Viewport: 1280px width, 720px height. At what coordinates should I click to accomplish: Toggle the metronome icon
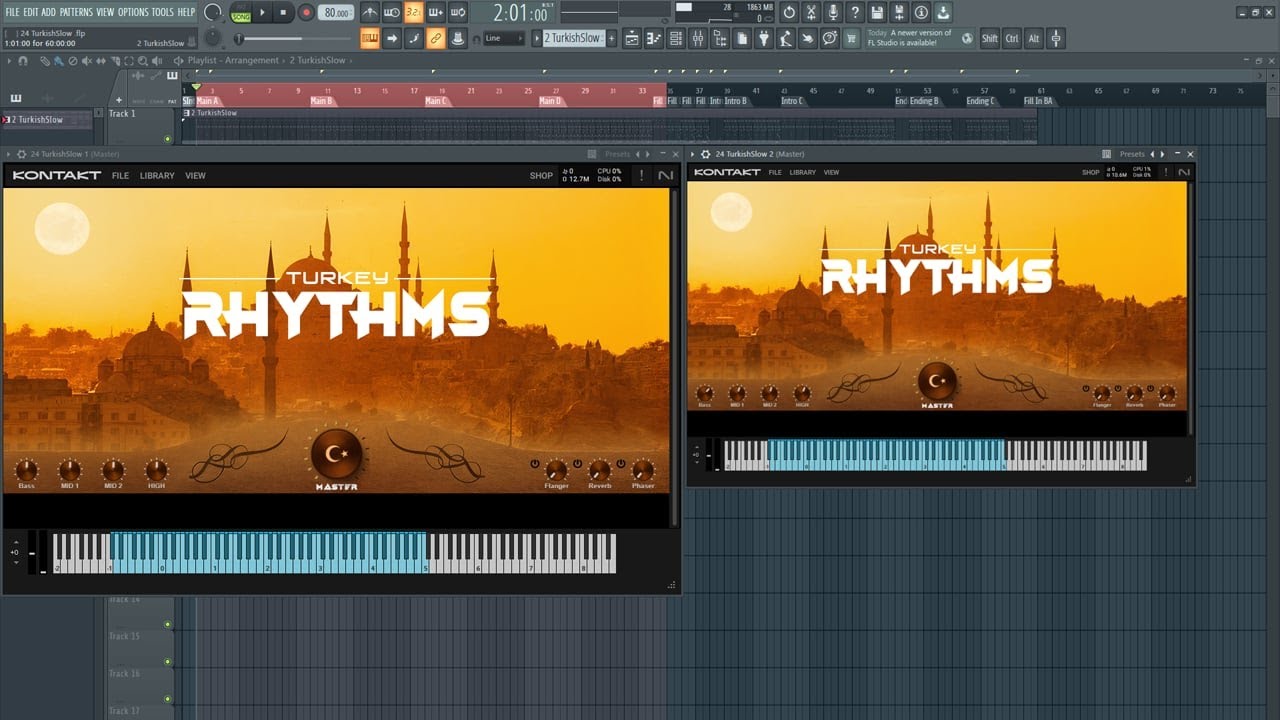(370, 12)
